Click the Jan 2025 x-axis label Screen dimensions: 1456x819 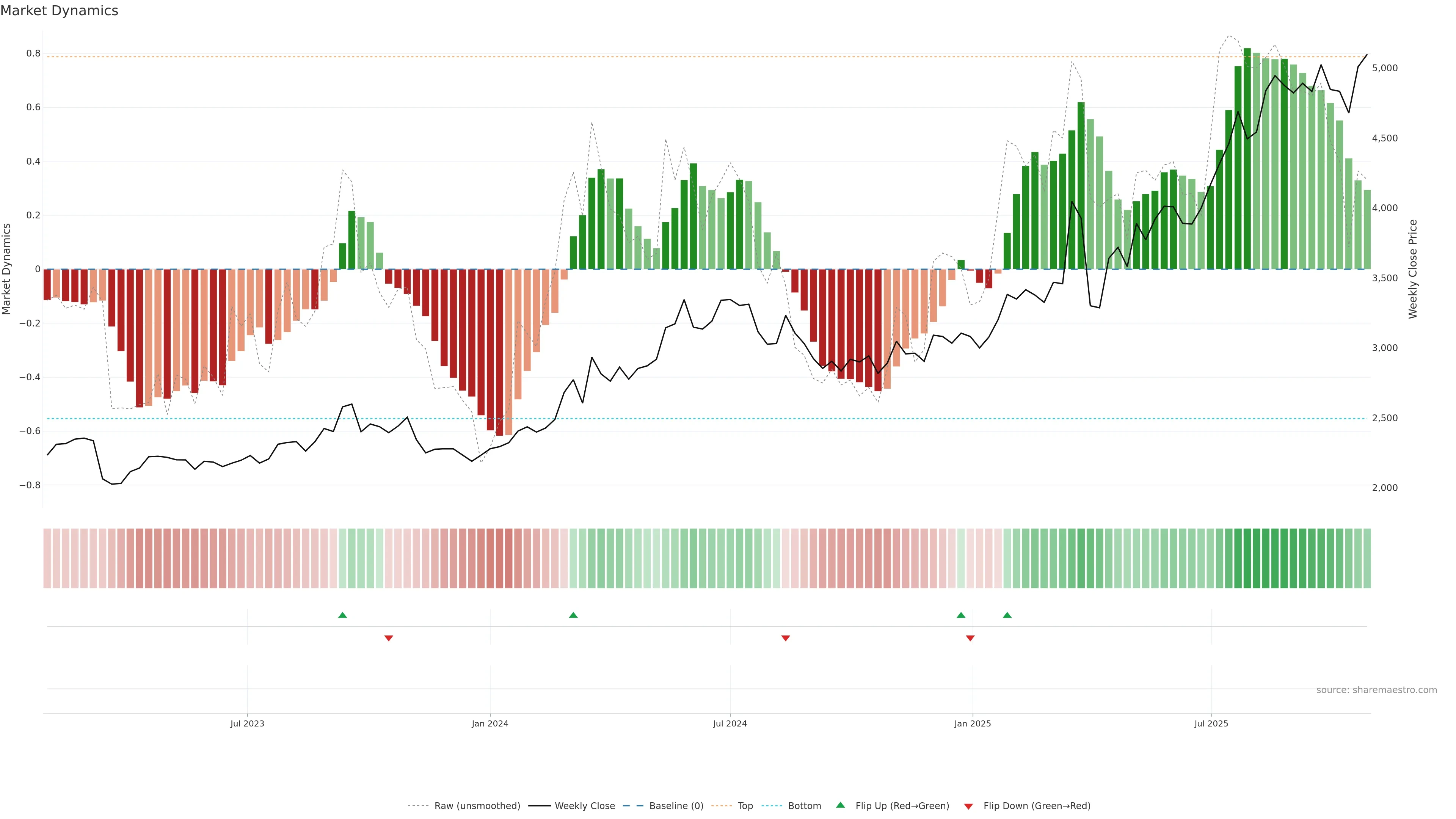(x=972, y=723)
